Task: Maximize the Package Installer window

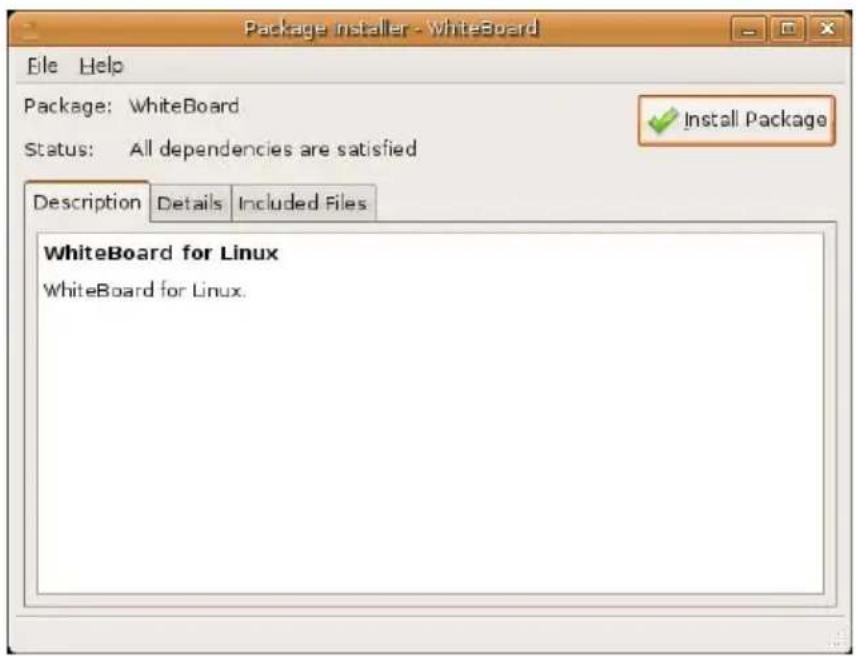Action: pyautogui.click(x=788, y=28)
